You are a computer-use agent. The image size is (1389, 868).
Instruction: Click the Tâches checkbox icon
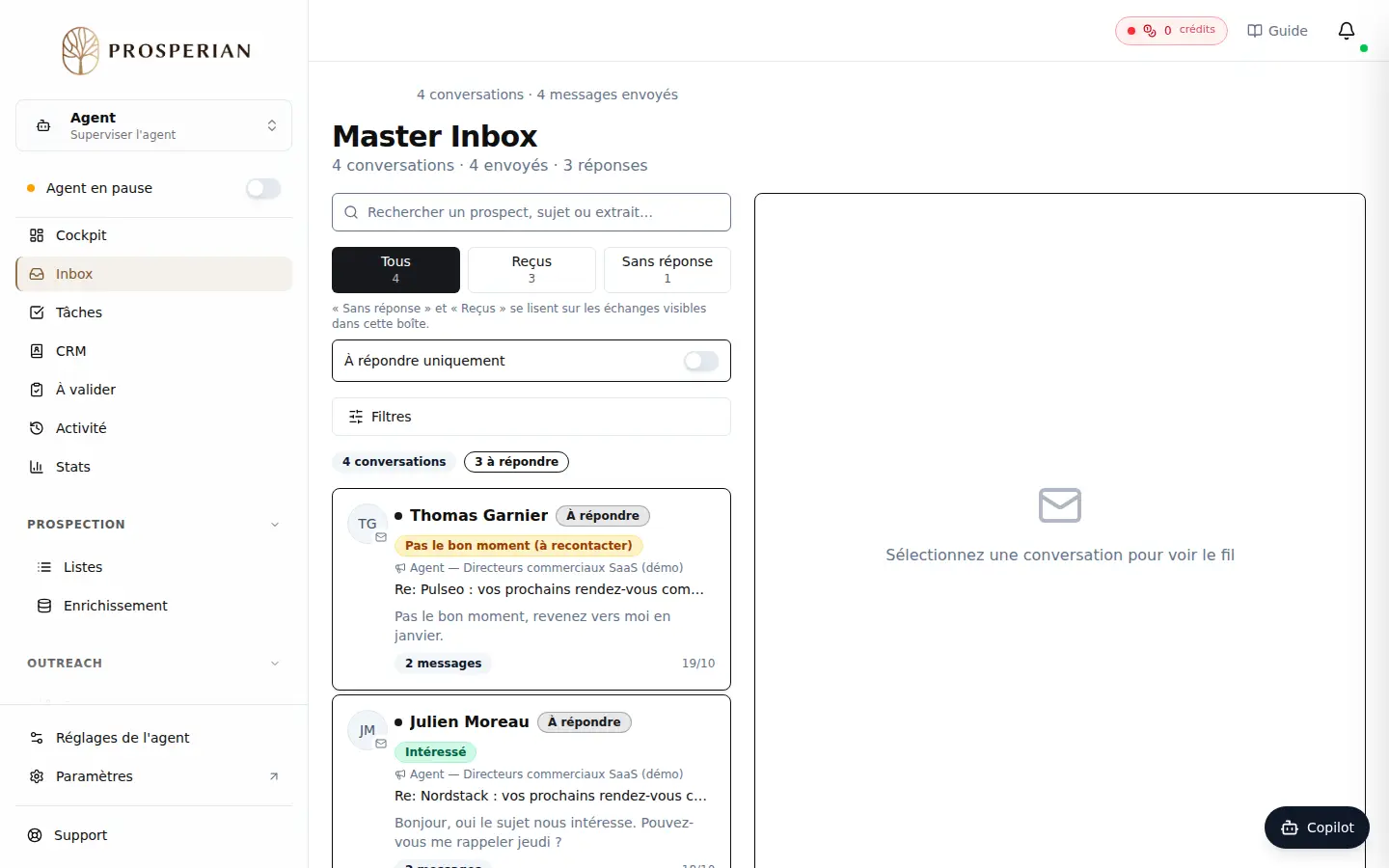pos(37,312)
